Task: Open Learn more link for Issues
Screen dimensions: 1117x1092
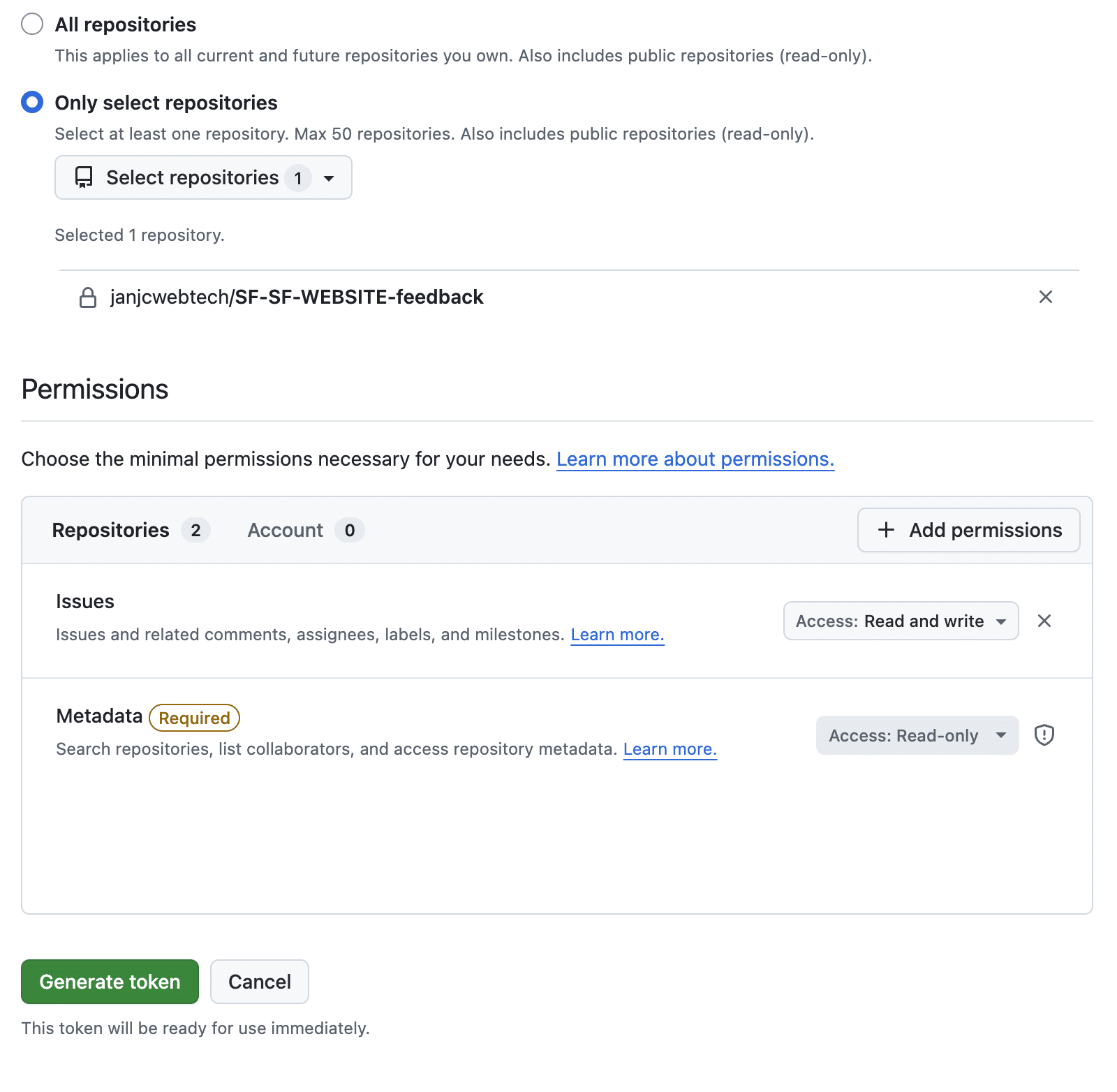Action: (617, 635)
